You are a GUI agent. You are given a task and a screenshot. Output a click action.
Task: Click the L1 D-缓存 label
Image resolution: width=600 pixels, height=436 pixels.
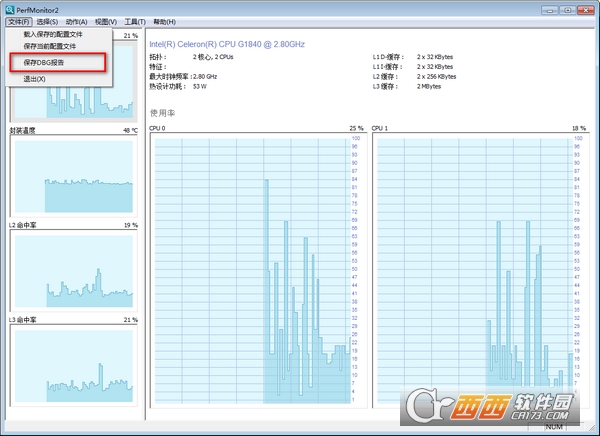point(388,57)
